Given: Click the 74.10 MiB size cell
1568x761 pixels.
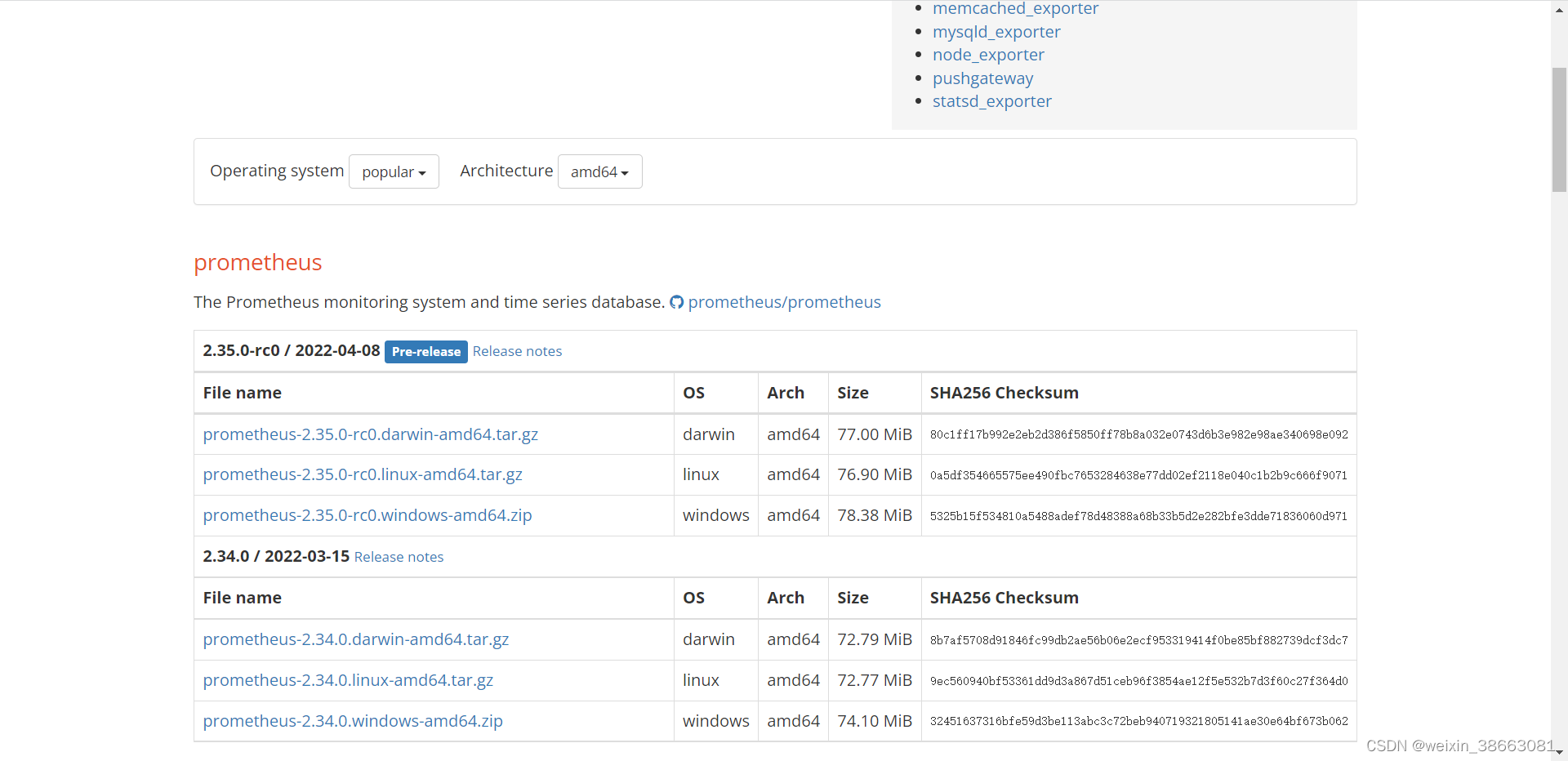Looking at the screenshot, I should 875,721.
